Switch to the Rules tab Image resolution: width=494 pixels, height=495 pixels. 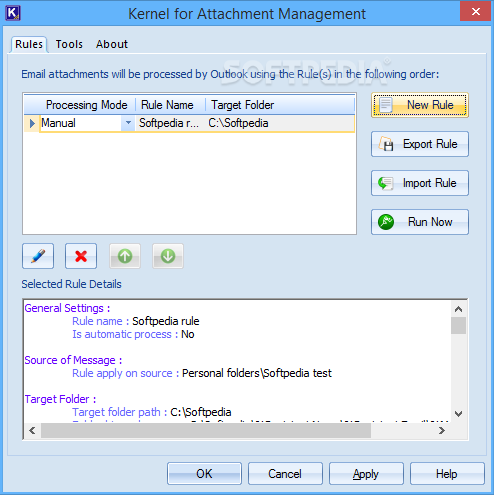29,44
